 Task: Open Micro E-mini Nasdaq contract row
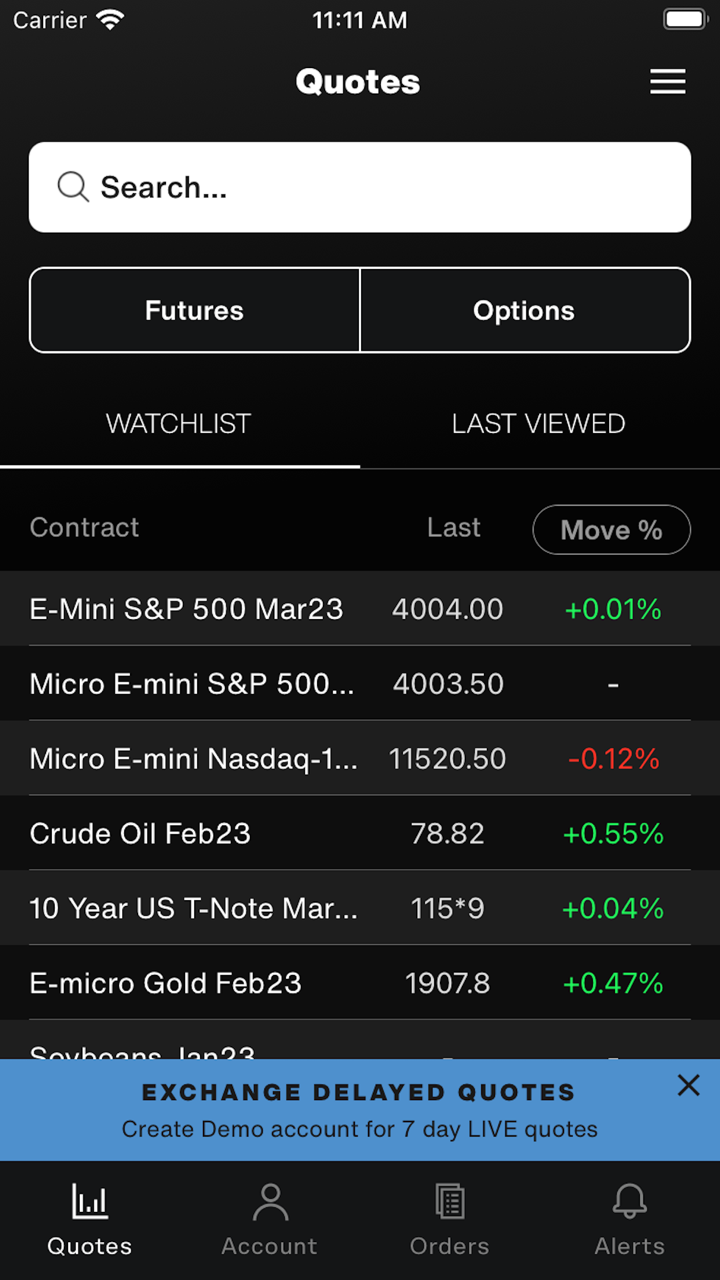pyautogui.click(x=193, y=759)
